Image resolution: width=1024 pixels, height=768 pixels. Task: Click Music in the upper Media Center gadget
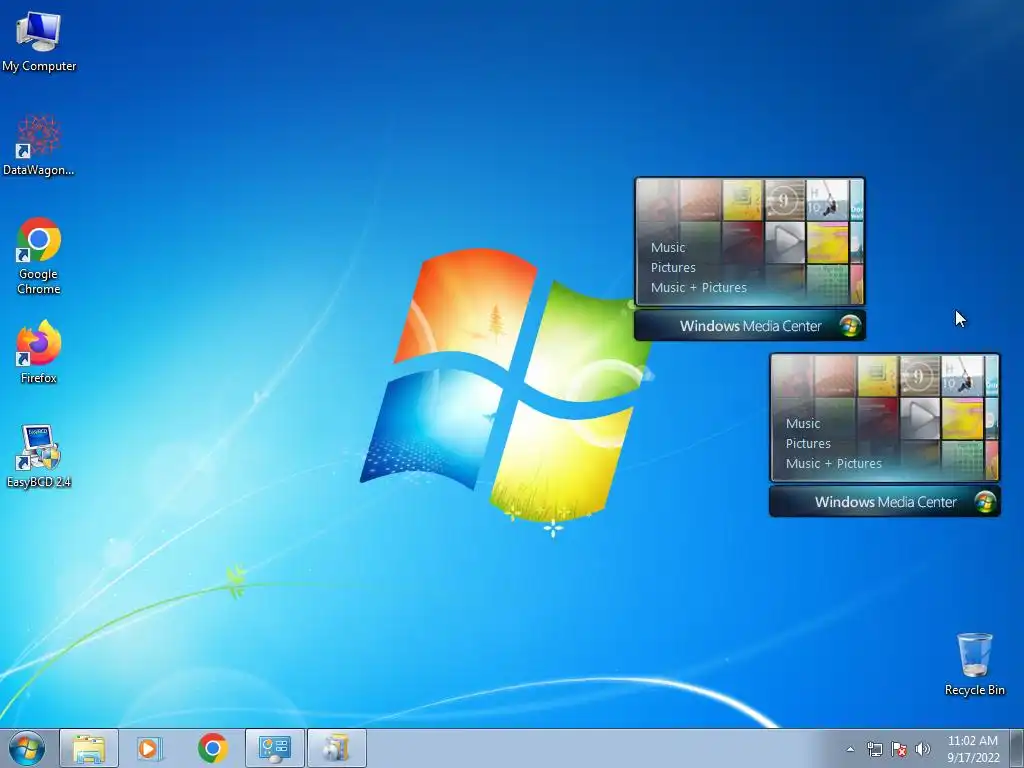(668, 248)
